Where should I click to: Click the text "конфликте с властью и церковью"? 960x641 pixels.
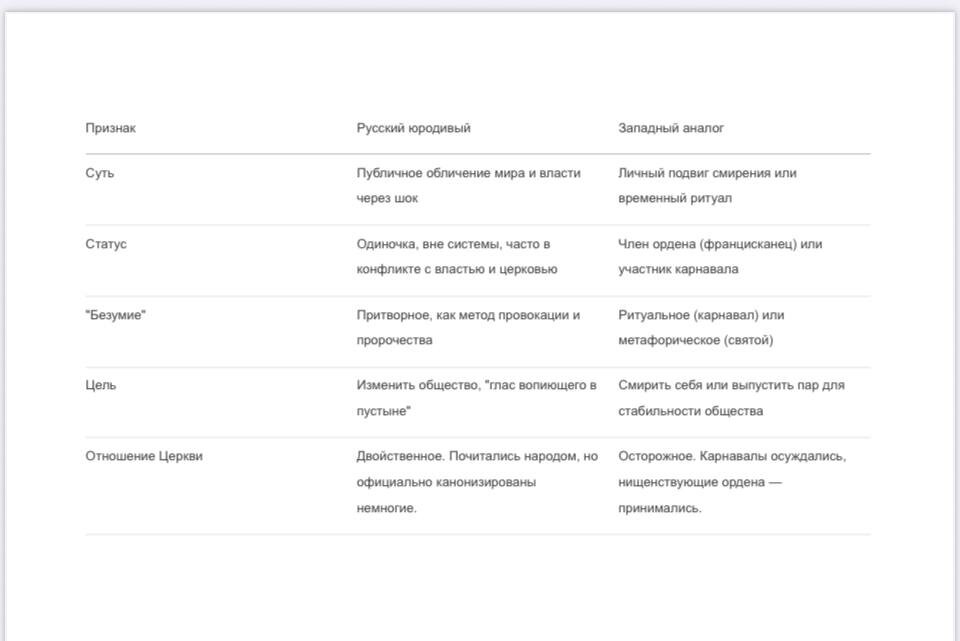(x=457, y=269)
